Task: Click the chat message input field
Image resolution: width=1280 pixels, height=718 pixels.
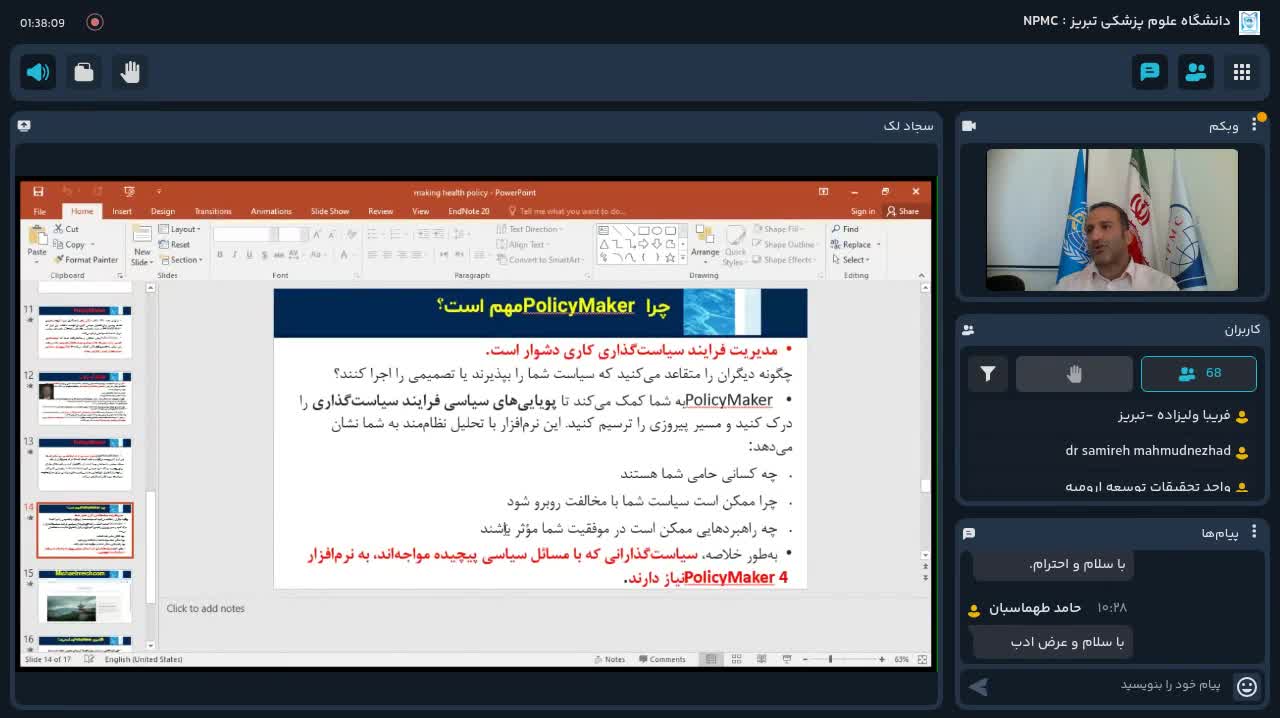Action: pyautogui.click(x=1110, y=685)
